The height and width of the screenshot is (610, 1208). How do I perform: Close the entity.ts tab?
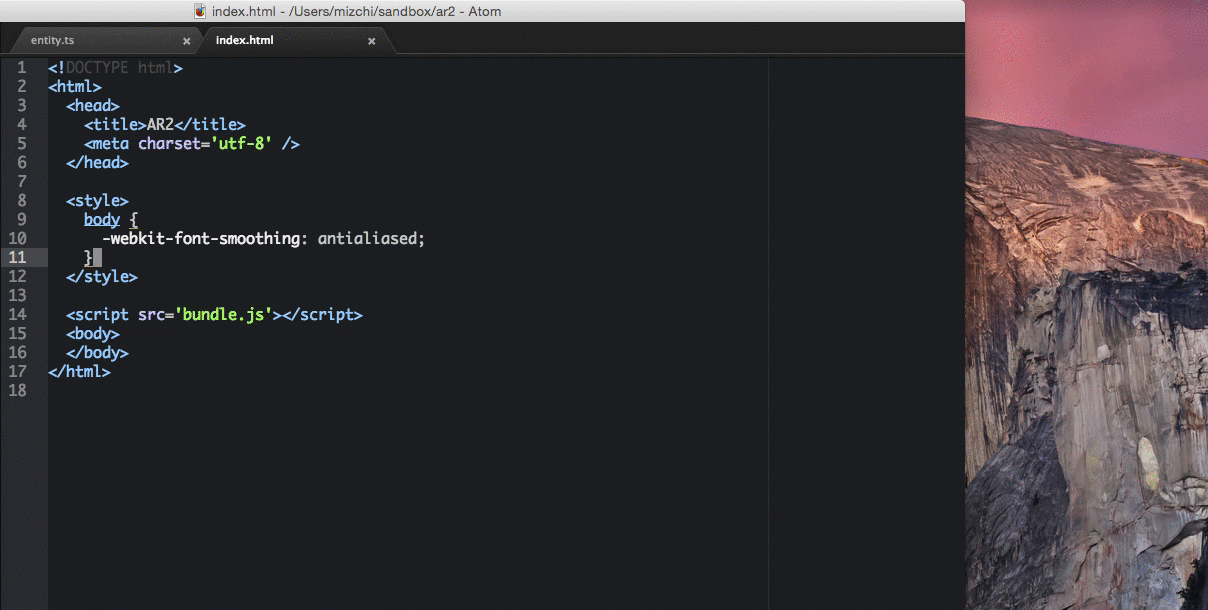186,41
